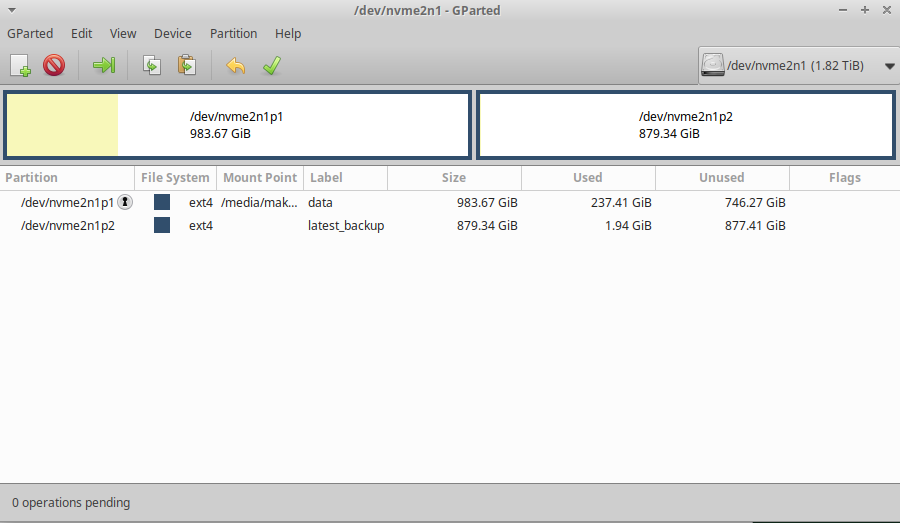Open the /dev/nvme2n1 device selector dropdown
The height and width of the screenshot is (523, 900).
click(798, 65)
